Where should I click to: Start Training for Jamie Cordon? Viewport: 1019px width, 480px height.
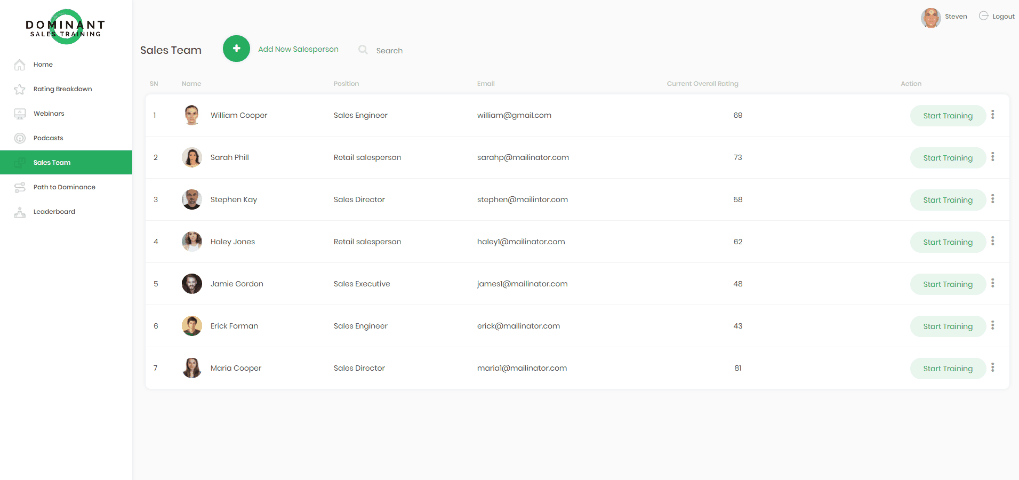(x=948, y=284)
